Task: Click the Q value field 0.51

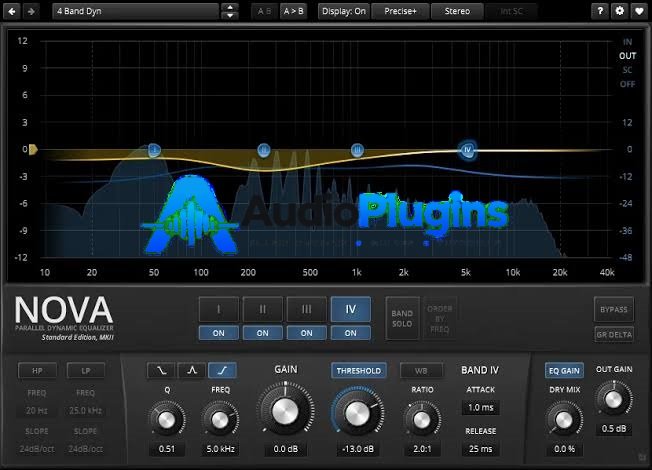Action: [167, 449]
